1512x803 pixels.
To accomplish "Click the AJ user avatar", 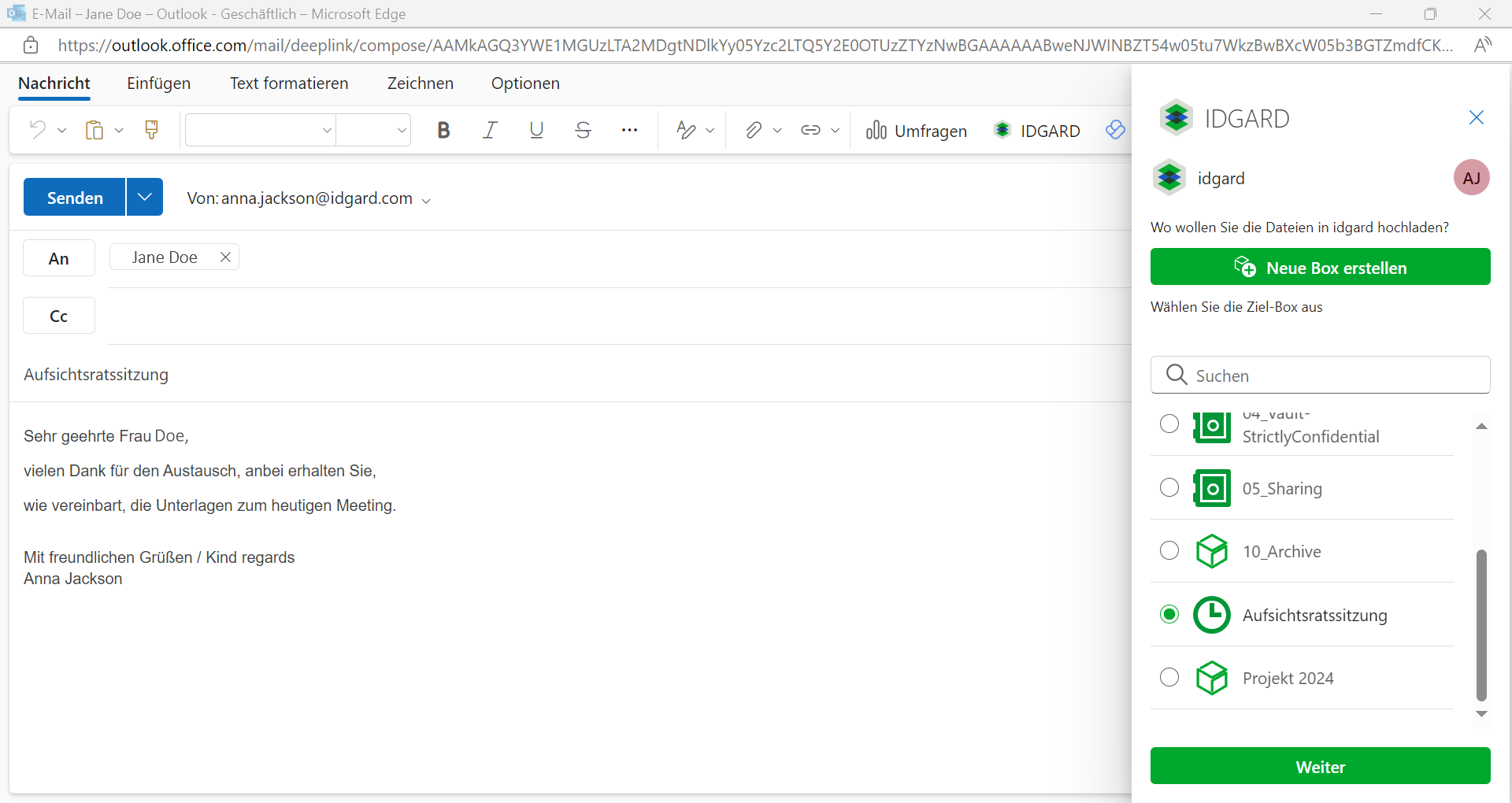I will click(1471, 178).
